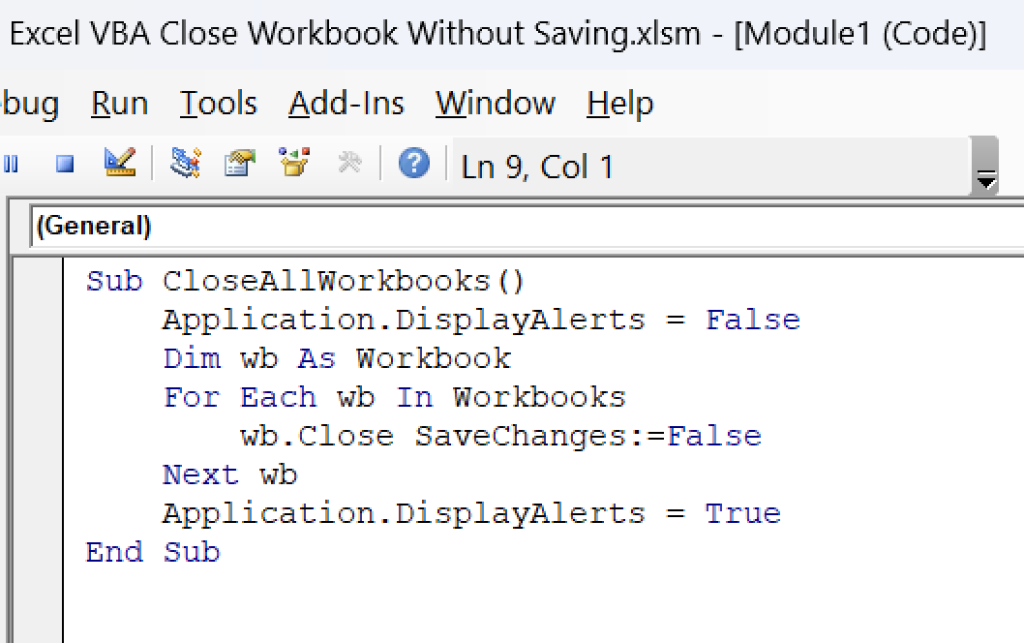Click the Toolbox icon

[x=349, y=162]
